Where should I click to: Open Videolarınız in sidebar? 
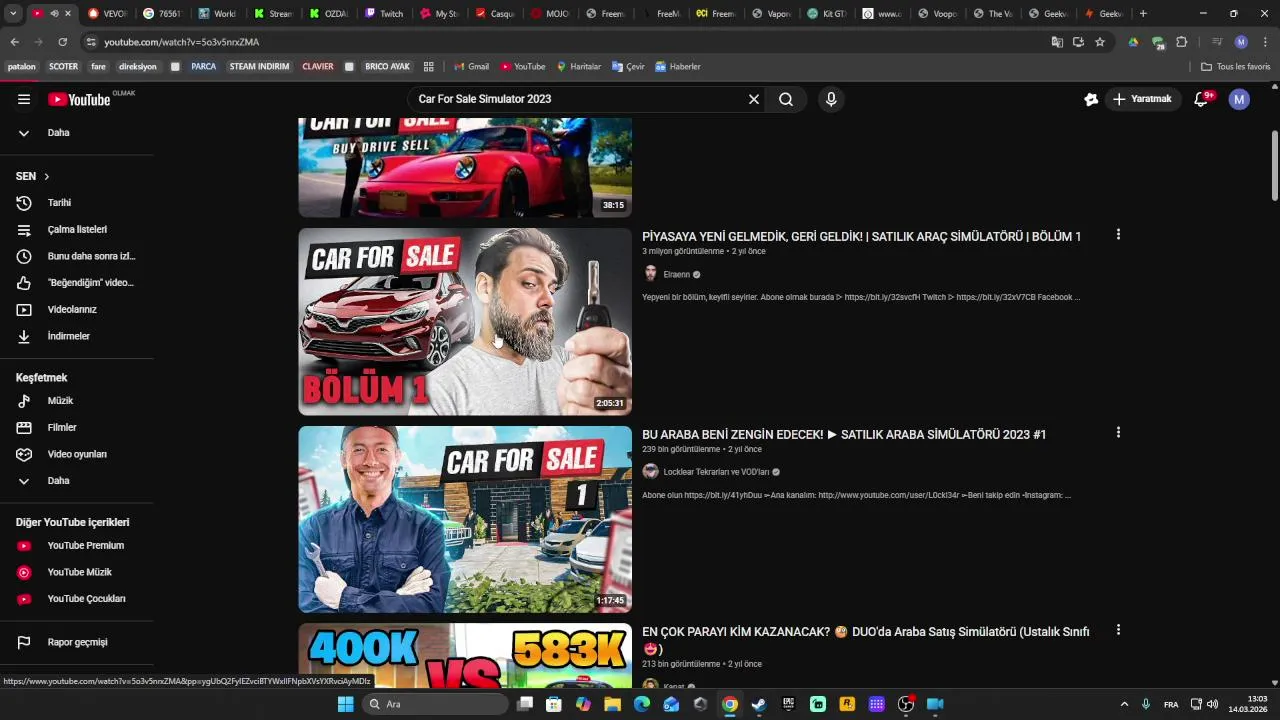click(72, 310)
